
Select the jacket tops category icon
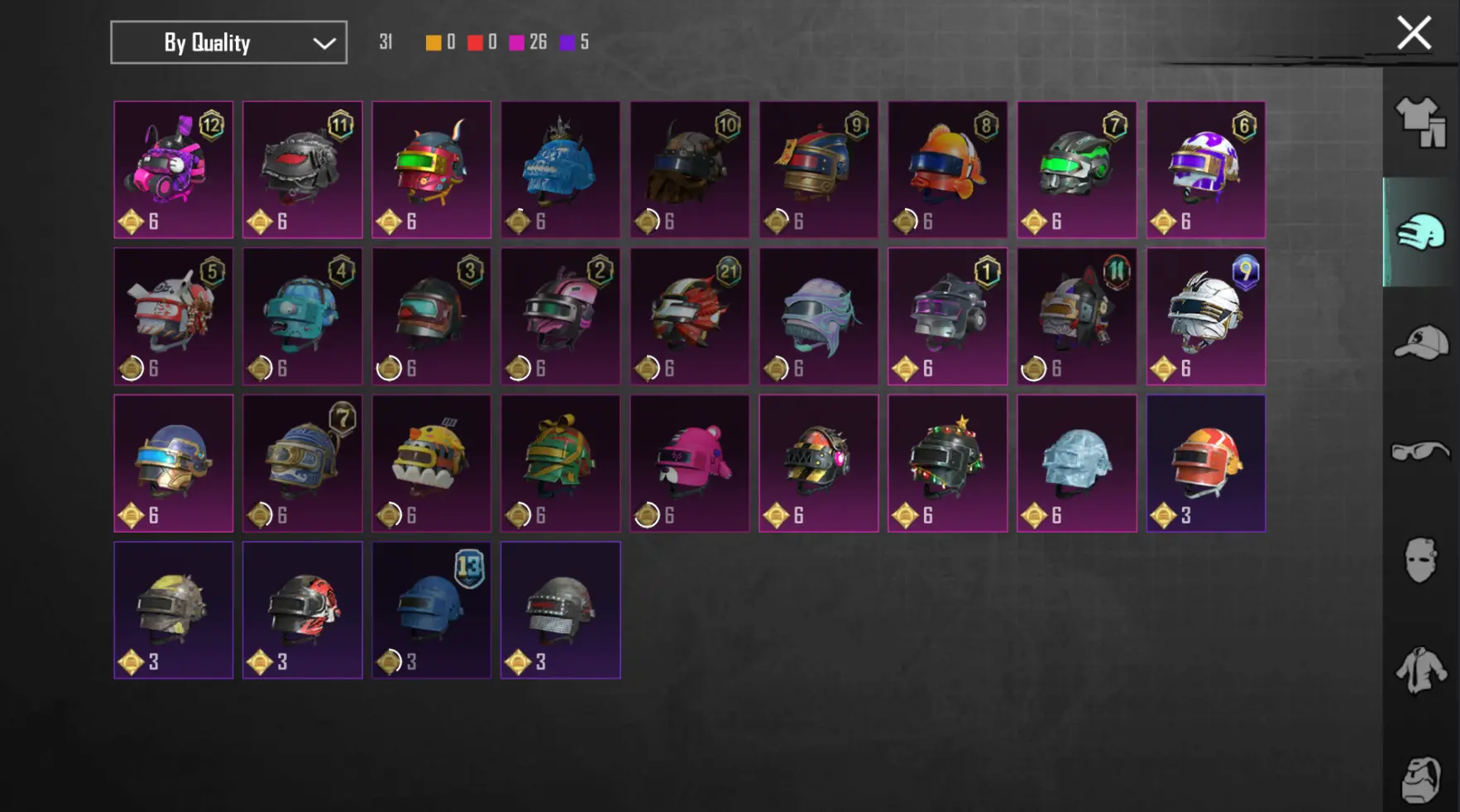[1421, 670]
